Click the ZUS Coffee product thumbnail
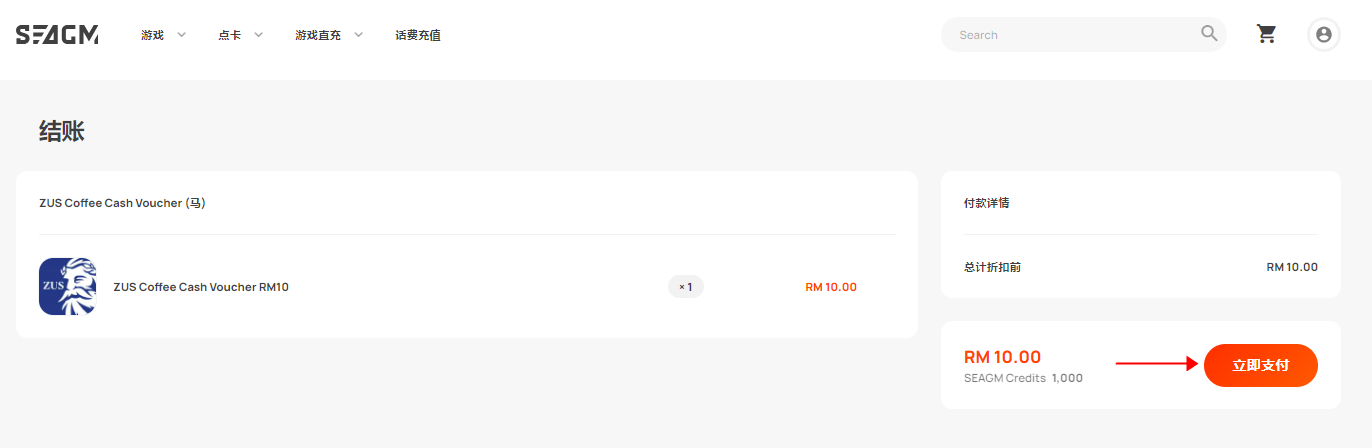This screenshot has width=1372, height=448. (x=67, y=286)
